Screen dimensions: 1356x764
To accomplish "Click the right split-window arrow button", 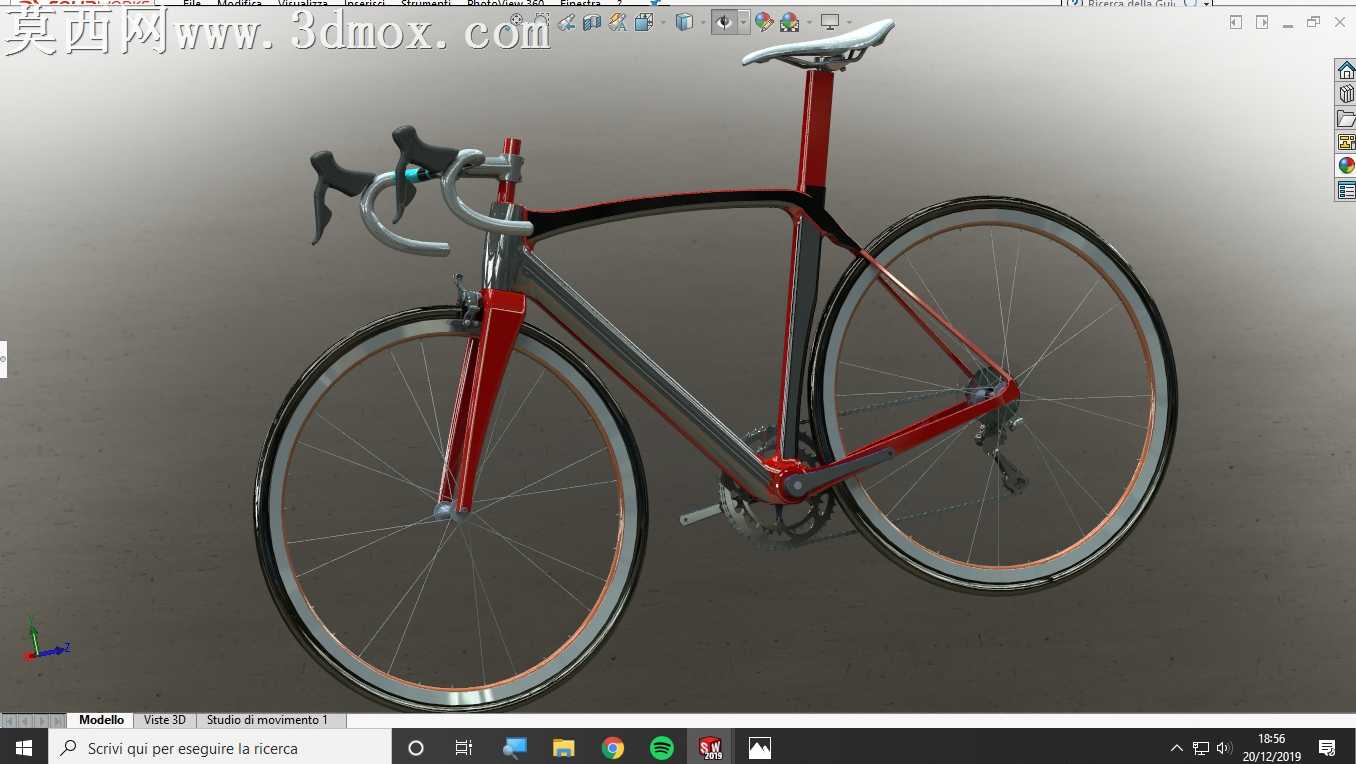I will (1262, 22).
